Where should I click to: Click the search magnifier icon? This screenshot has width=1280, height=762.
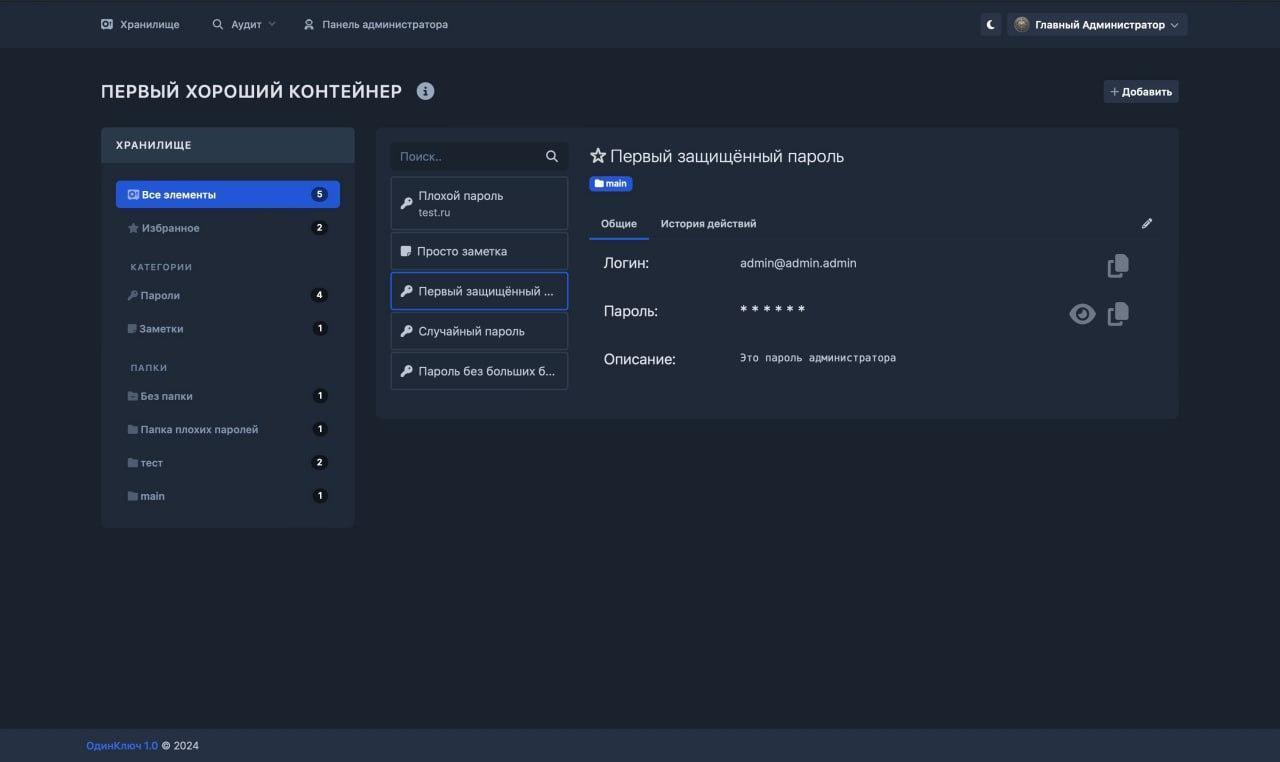(x=552, y=157)
